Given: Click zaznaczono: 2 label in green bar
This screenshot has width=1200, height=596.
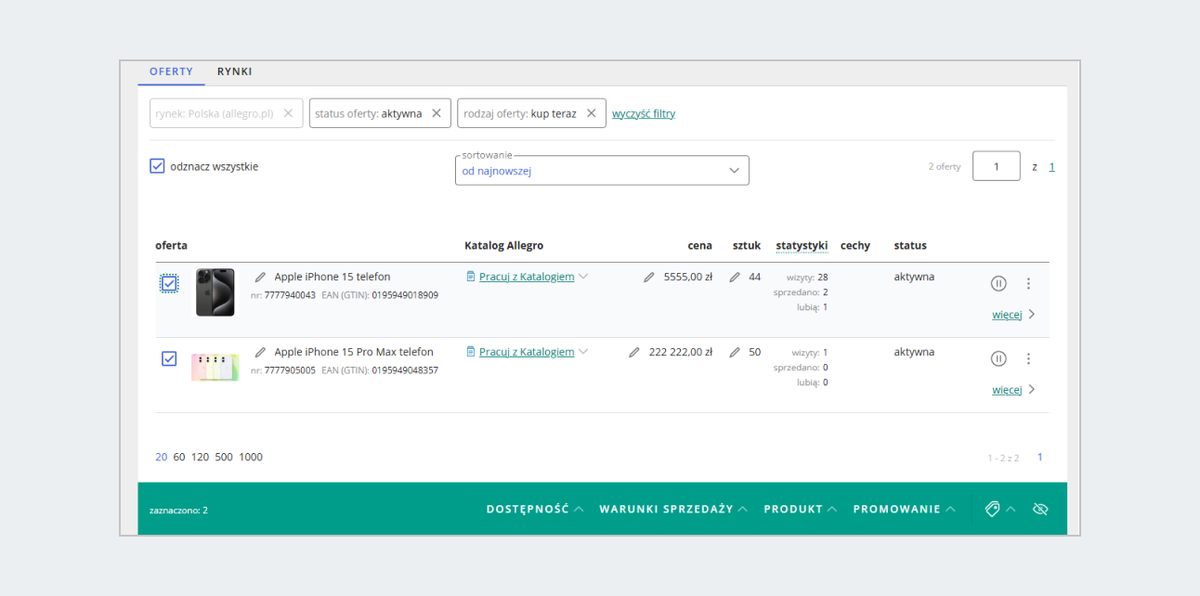Looking at the screenshot, I should pyautogui.click(x=178, y=510).
